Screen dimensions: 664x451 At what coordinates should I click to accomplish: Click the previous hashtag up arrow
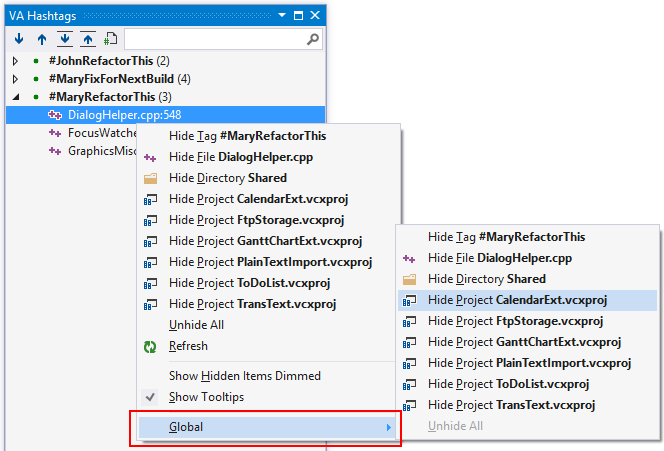click(42, 40)
